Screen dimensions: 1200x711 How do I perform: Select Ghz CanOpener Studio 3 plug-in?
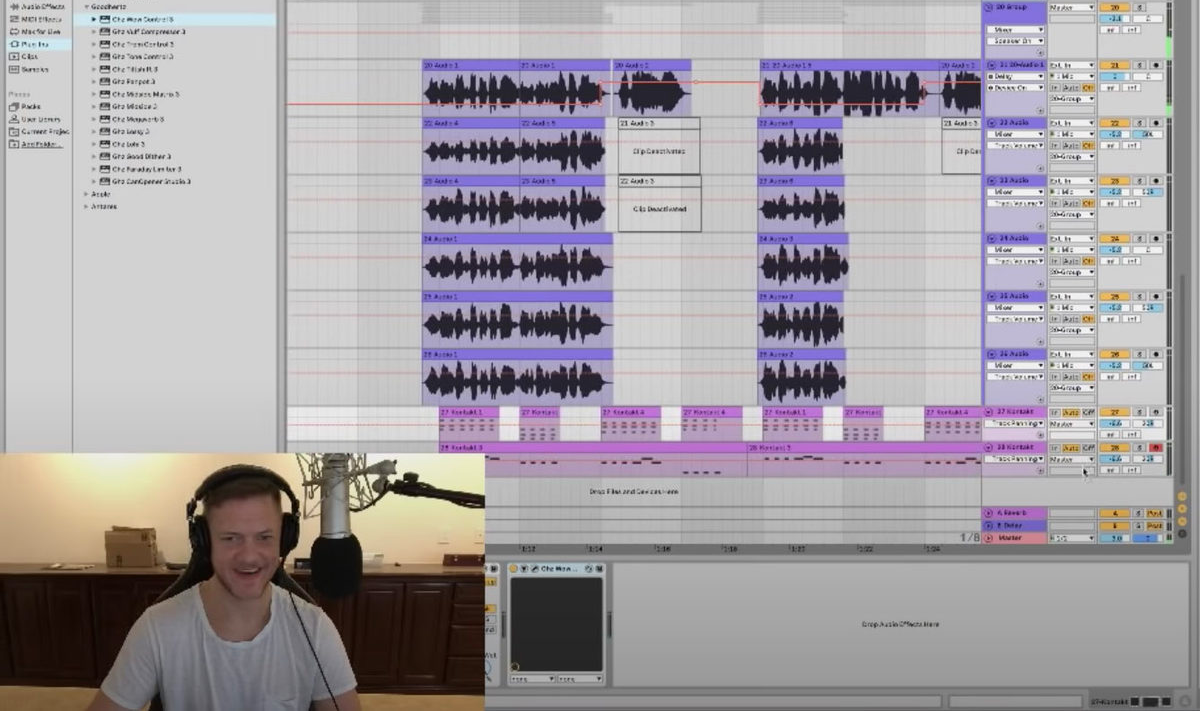(151, 181)
